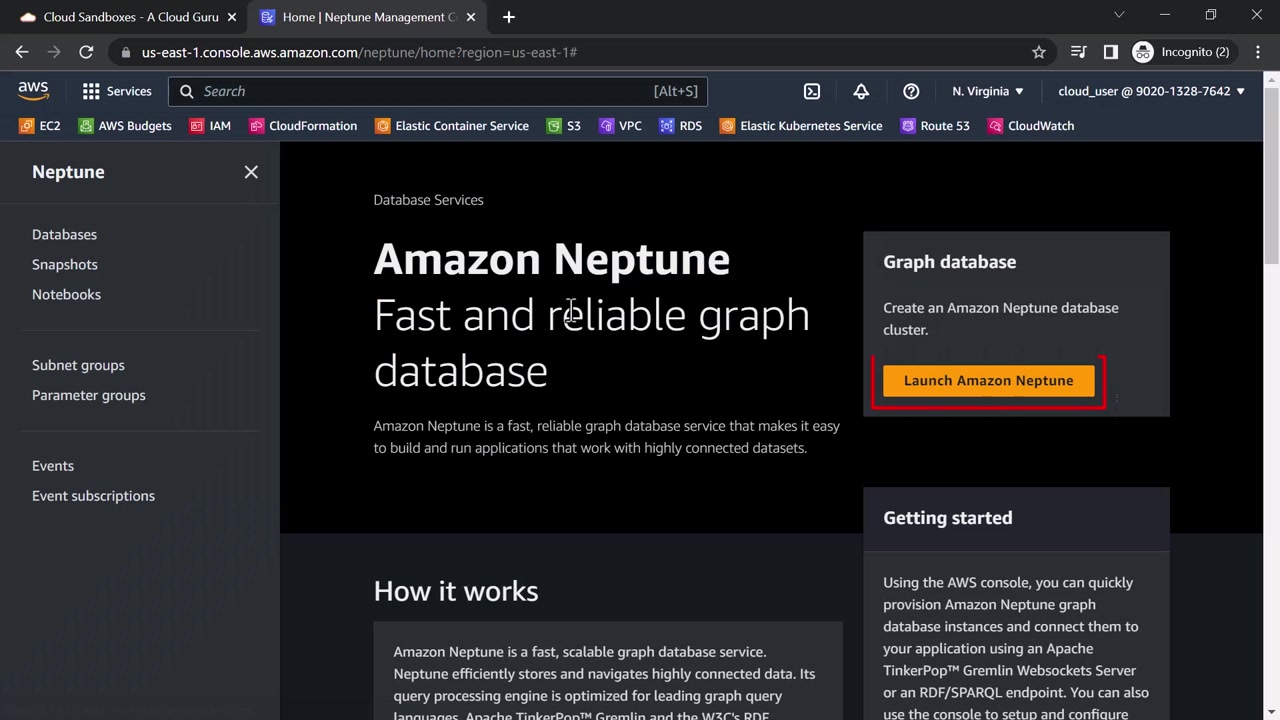Expand the N. Virginia region dropdown
1280x720 pixels.
point(987,91)
